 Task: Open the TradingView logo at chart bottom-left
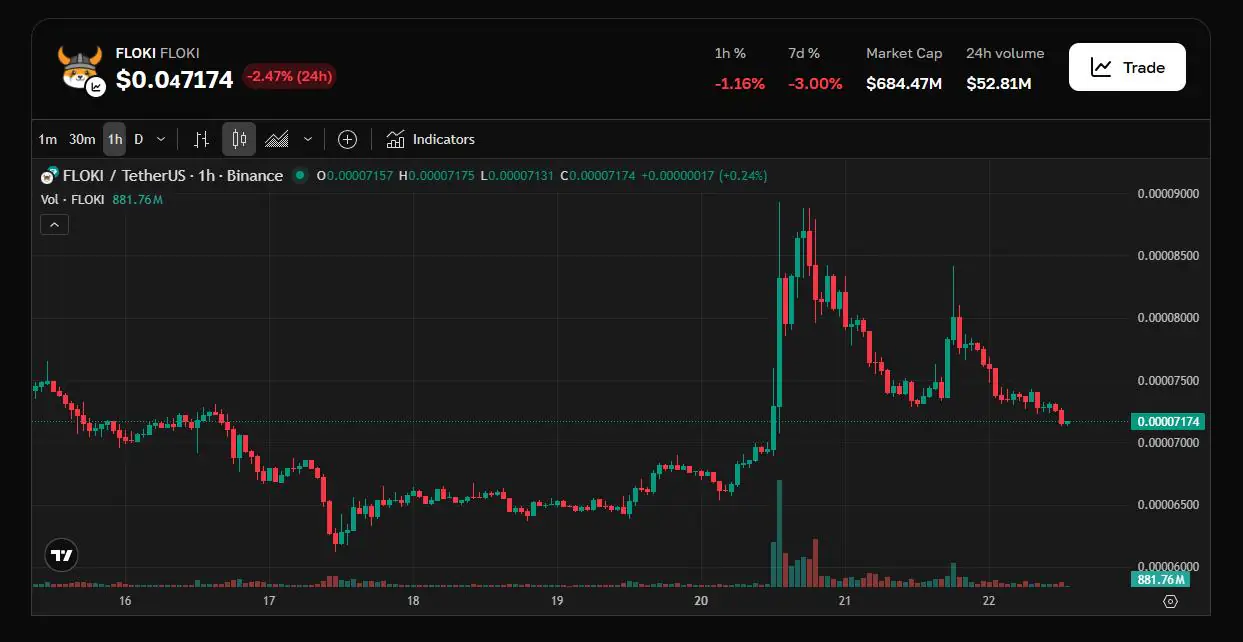coord(61,555)
